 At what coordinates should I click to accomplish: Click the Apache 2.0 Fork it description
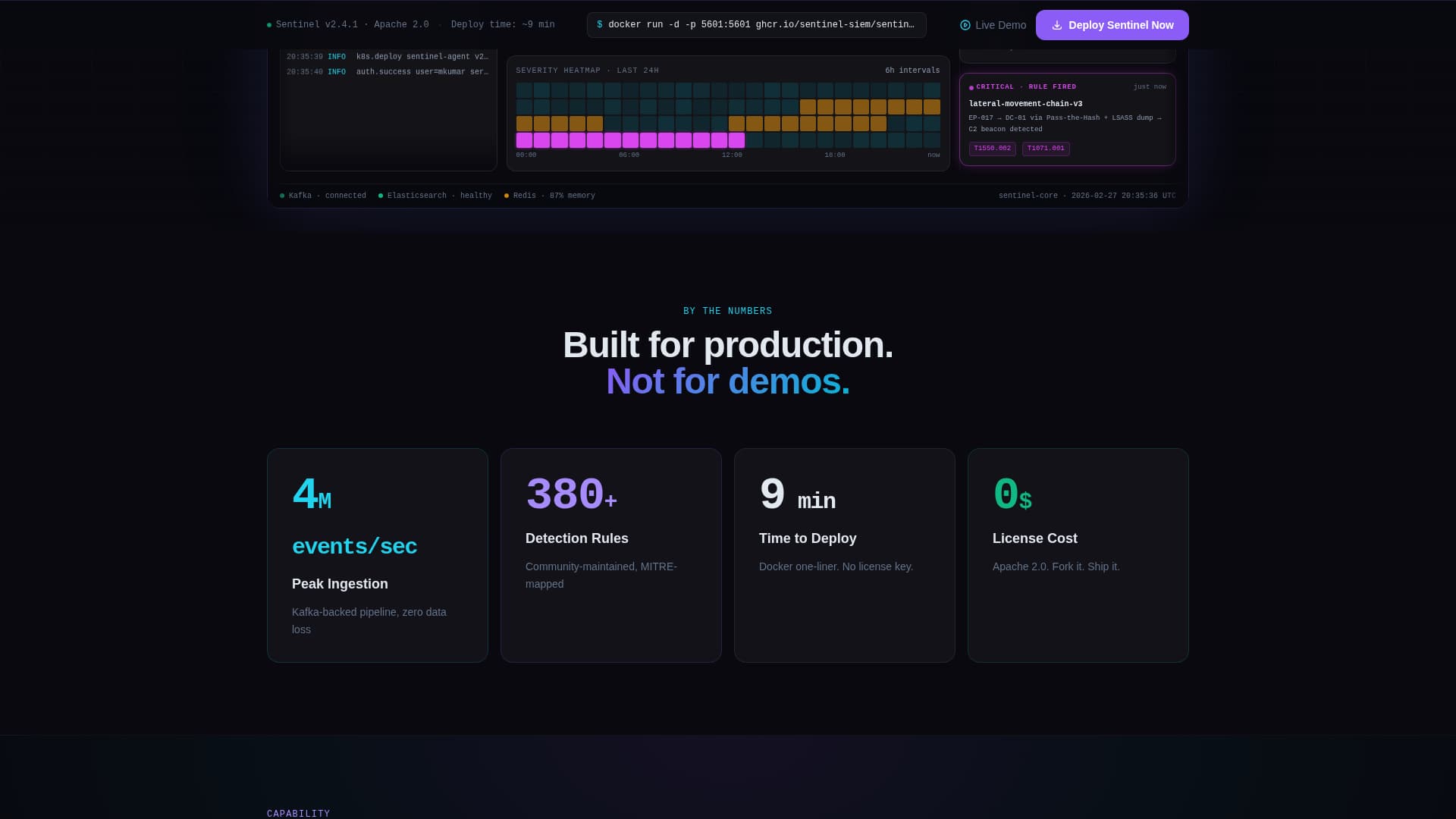(1056, 566)
